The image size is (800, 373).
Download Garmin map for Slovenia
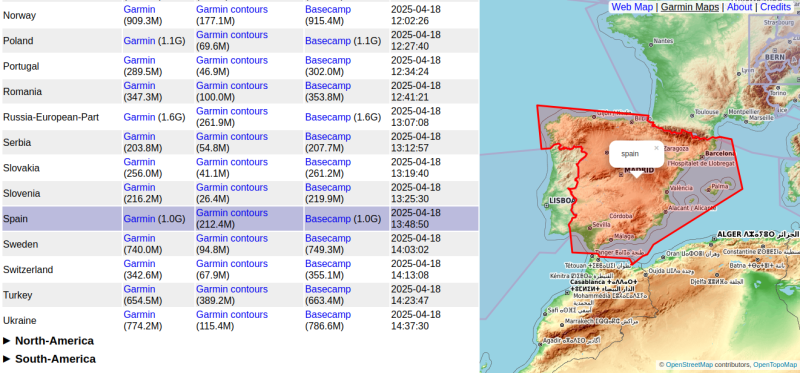point(139,187)
